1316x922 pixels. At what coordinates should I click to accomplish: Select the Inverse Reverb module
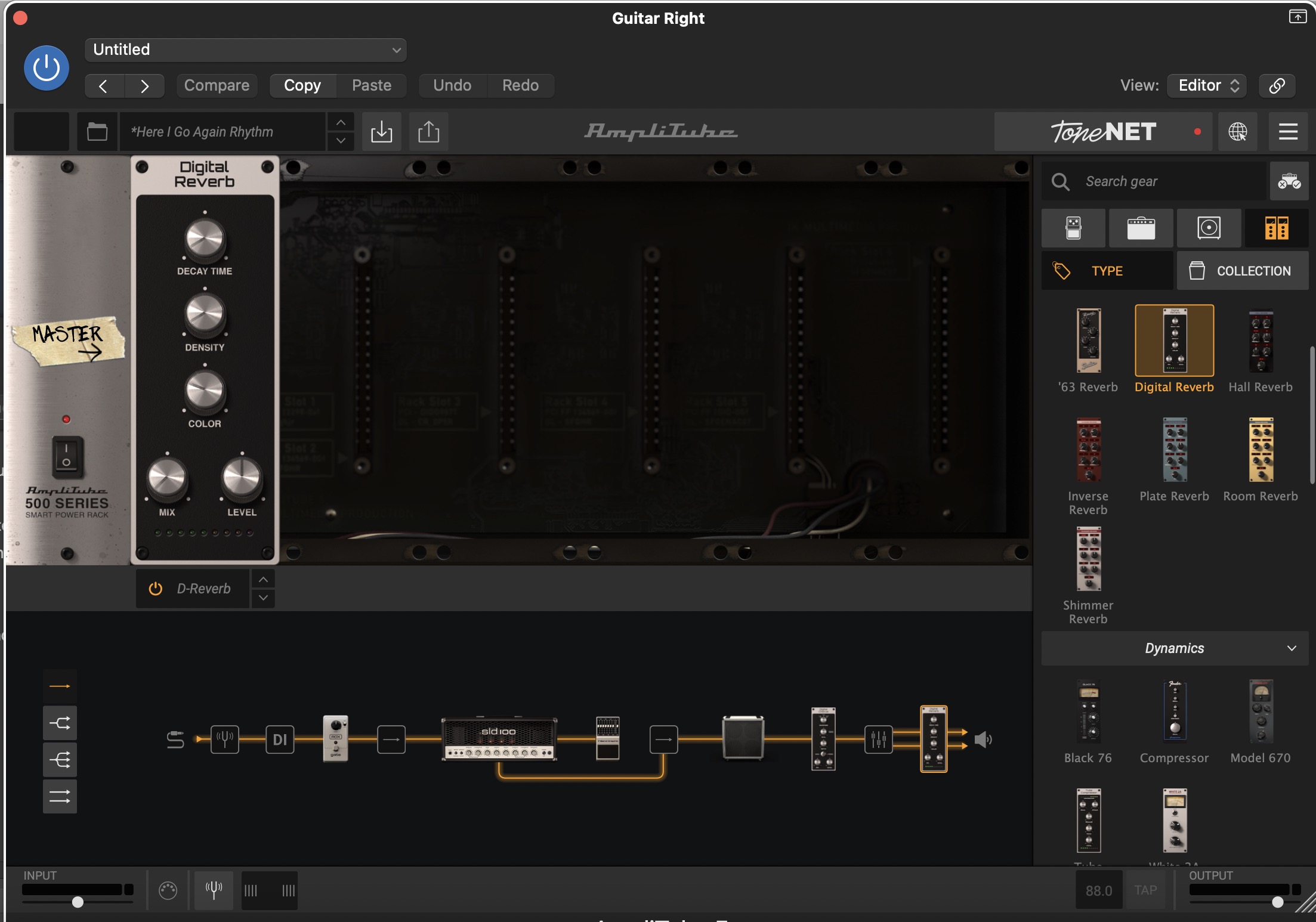pos(1088,466)
